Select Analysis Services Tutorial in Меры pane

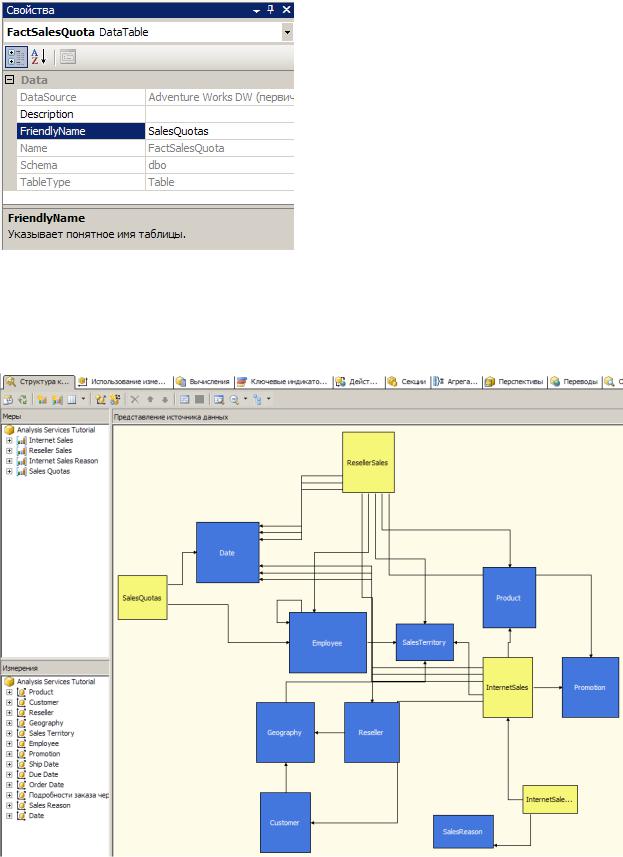(56, 430)
